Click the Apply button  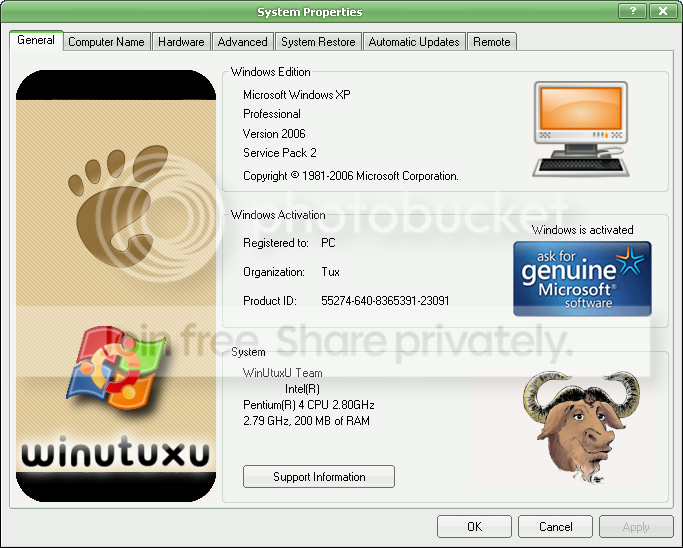[x=636, y=527]
